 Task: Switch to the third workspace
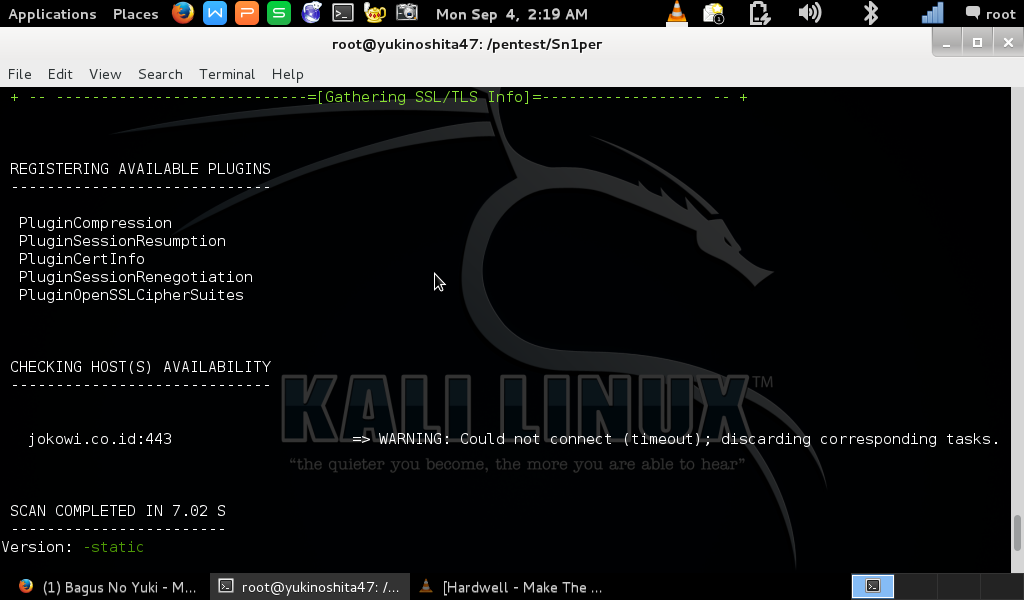959,586
